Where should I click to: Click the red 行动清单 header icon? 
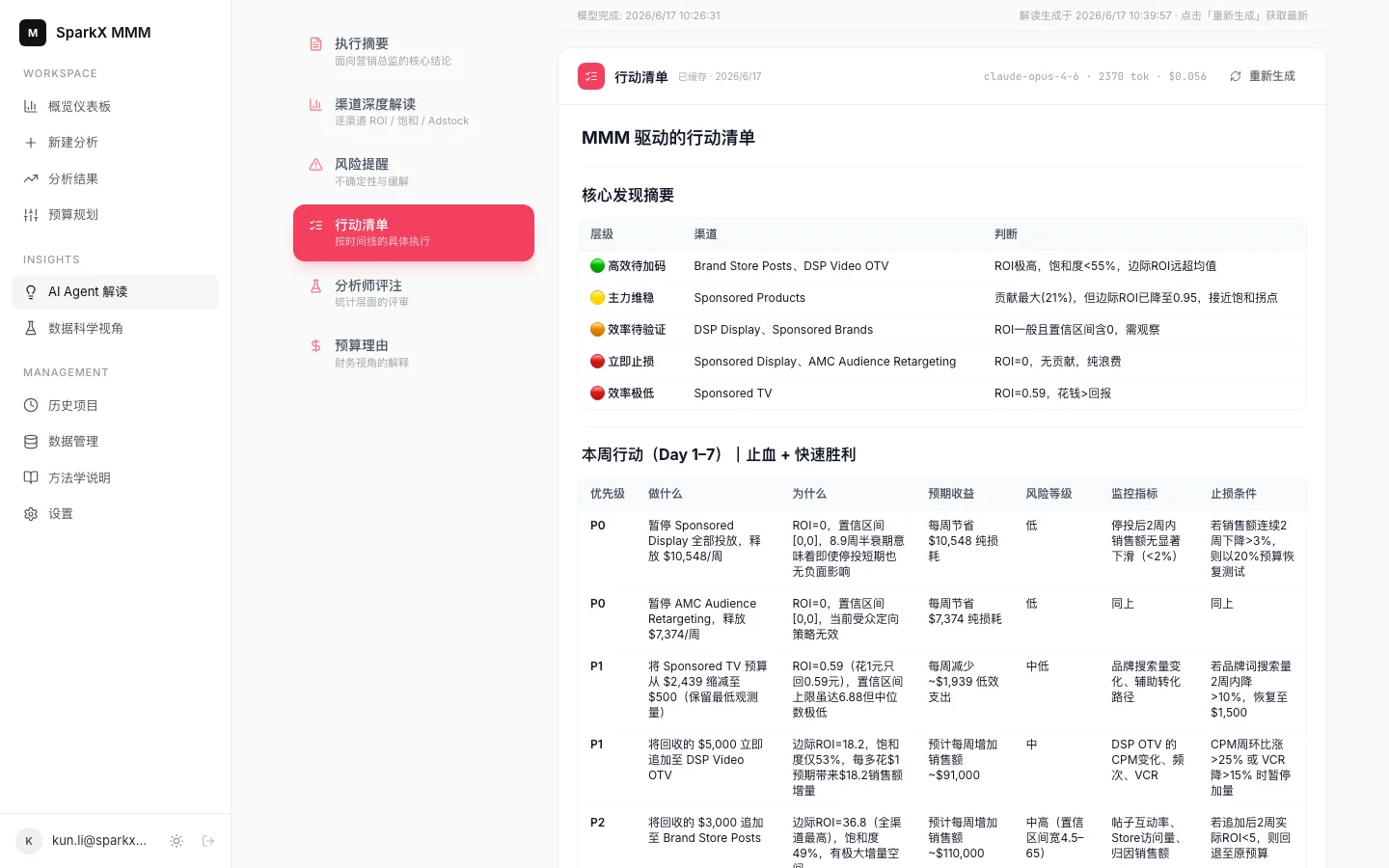point(591,76)
